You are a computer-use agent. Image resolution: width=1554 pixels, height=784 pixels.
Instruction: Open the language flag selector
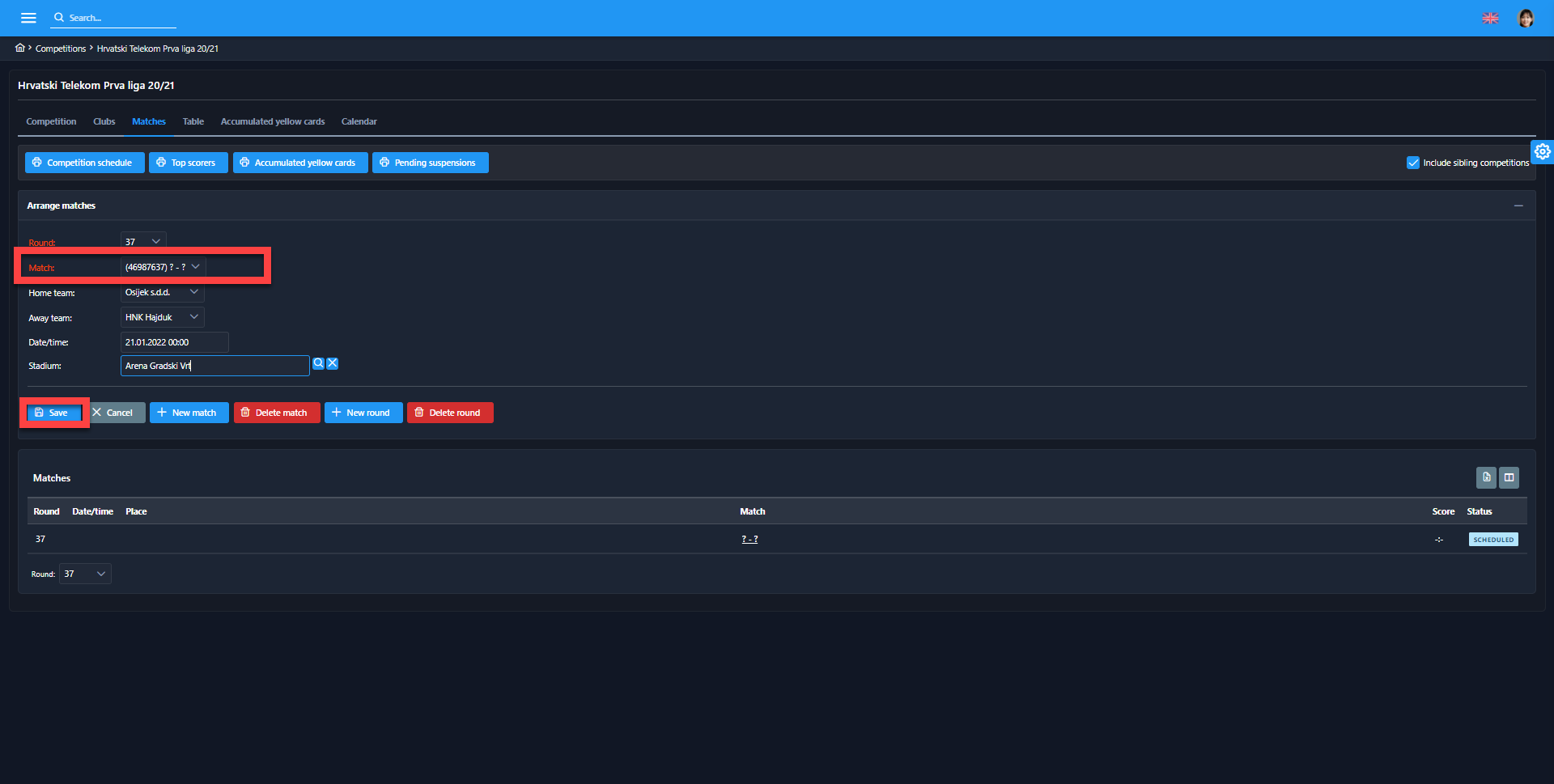point(1490,18)
